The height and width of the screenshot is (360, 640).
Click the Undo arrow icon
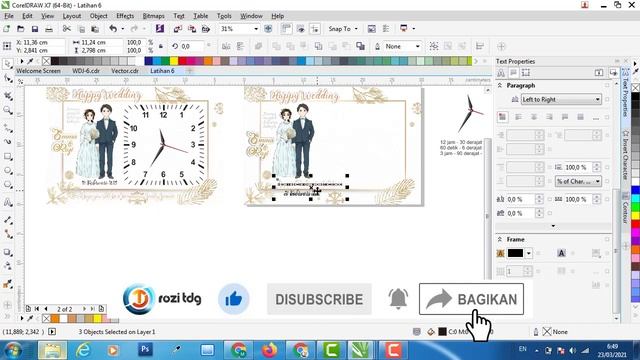(x=113, y=29)
